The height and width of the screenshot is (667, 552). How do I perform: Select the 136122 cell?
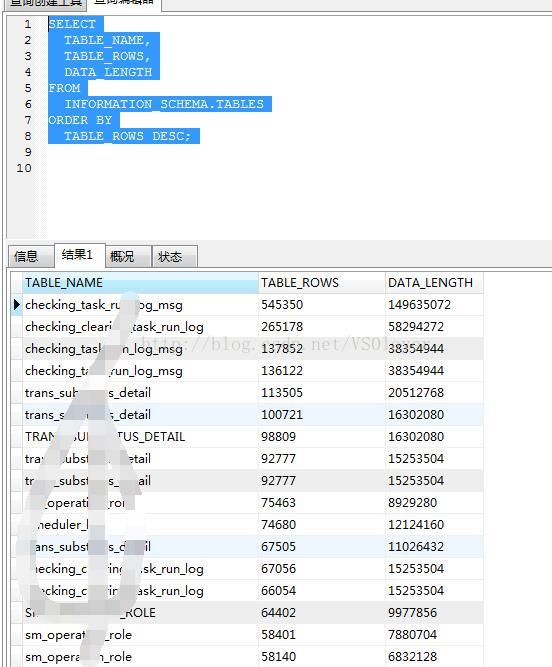pos(321,371)
